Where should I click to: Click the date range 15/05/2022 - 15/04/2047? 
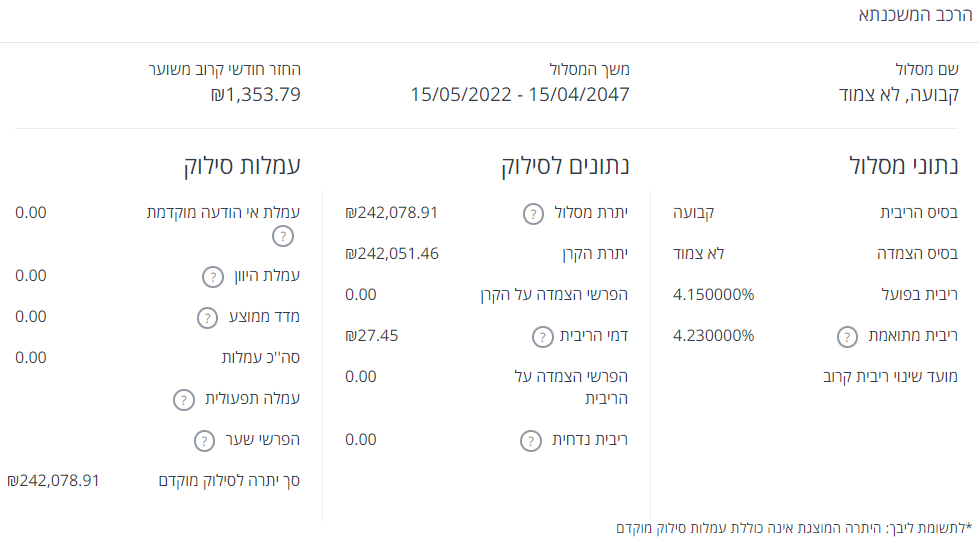click(x=520, y=96)
